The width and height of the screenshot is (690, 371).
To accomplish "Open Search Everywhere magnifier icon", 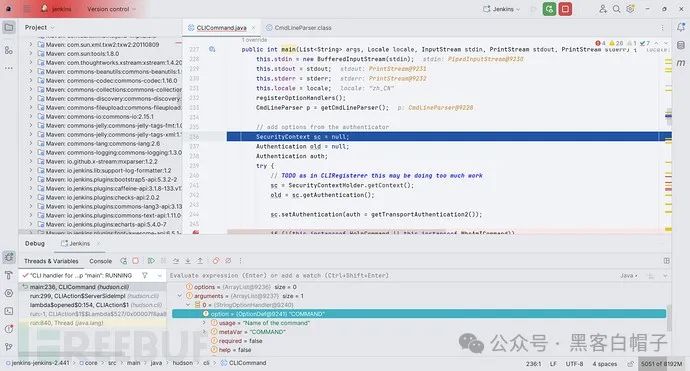I will tap(617, 9).
